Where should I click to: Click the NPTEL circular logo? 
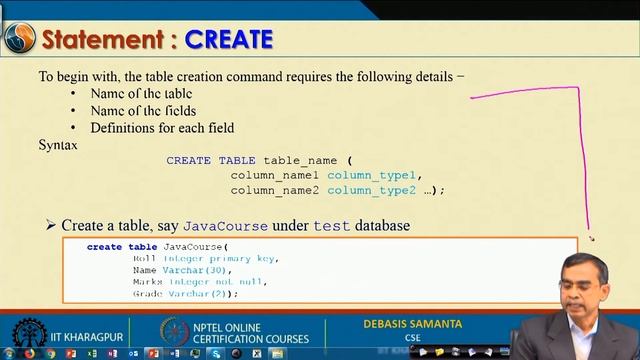click(x=175, y=331)
